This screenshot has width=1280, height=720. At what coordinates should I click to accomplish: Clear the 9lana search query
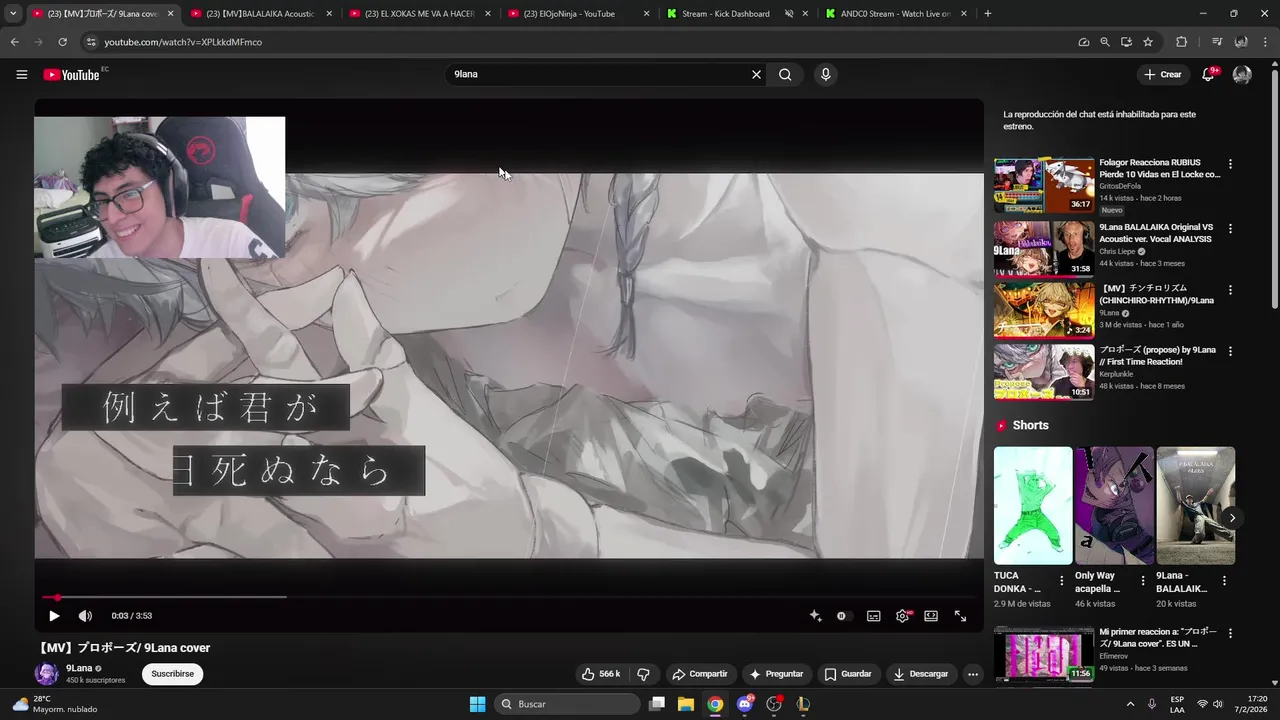[756, 74]
